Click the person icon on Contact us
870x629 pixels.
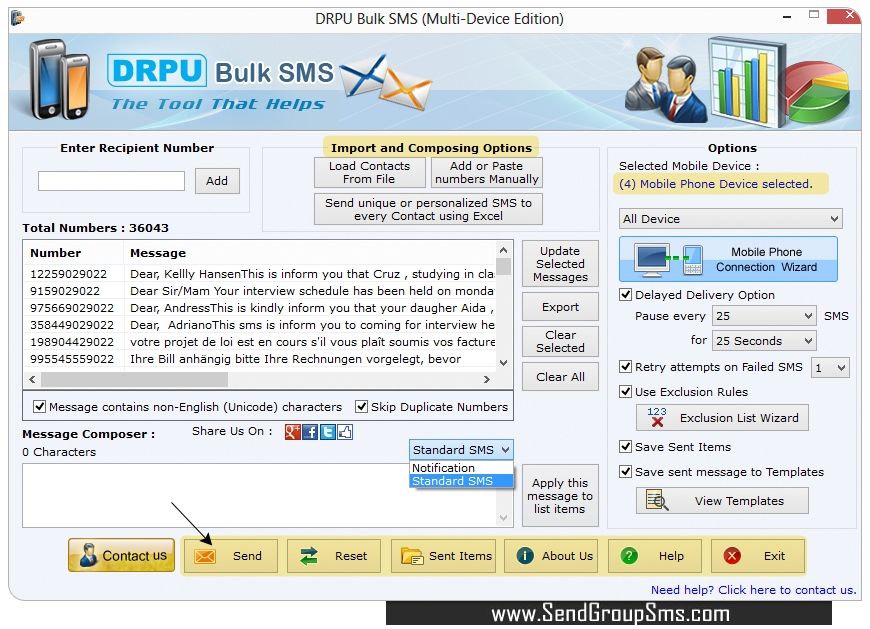(x=88, y=555)
